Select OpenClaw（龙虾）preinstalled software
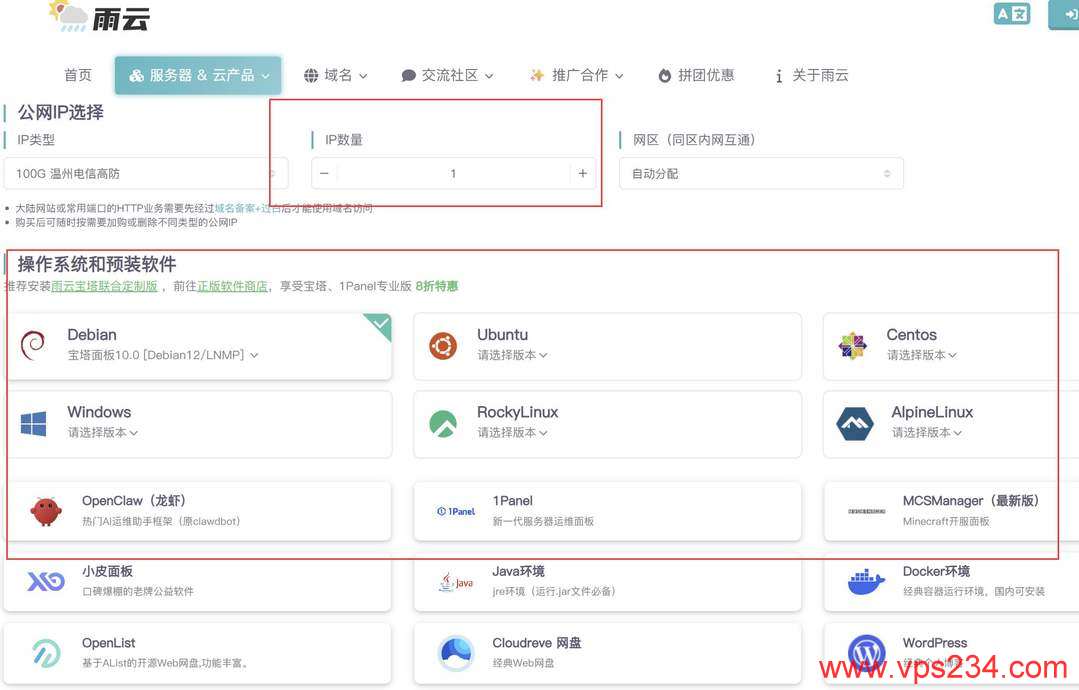The width and height of the screenshot is (1079, 690). pyautogui.click(x=199, y=511)
